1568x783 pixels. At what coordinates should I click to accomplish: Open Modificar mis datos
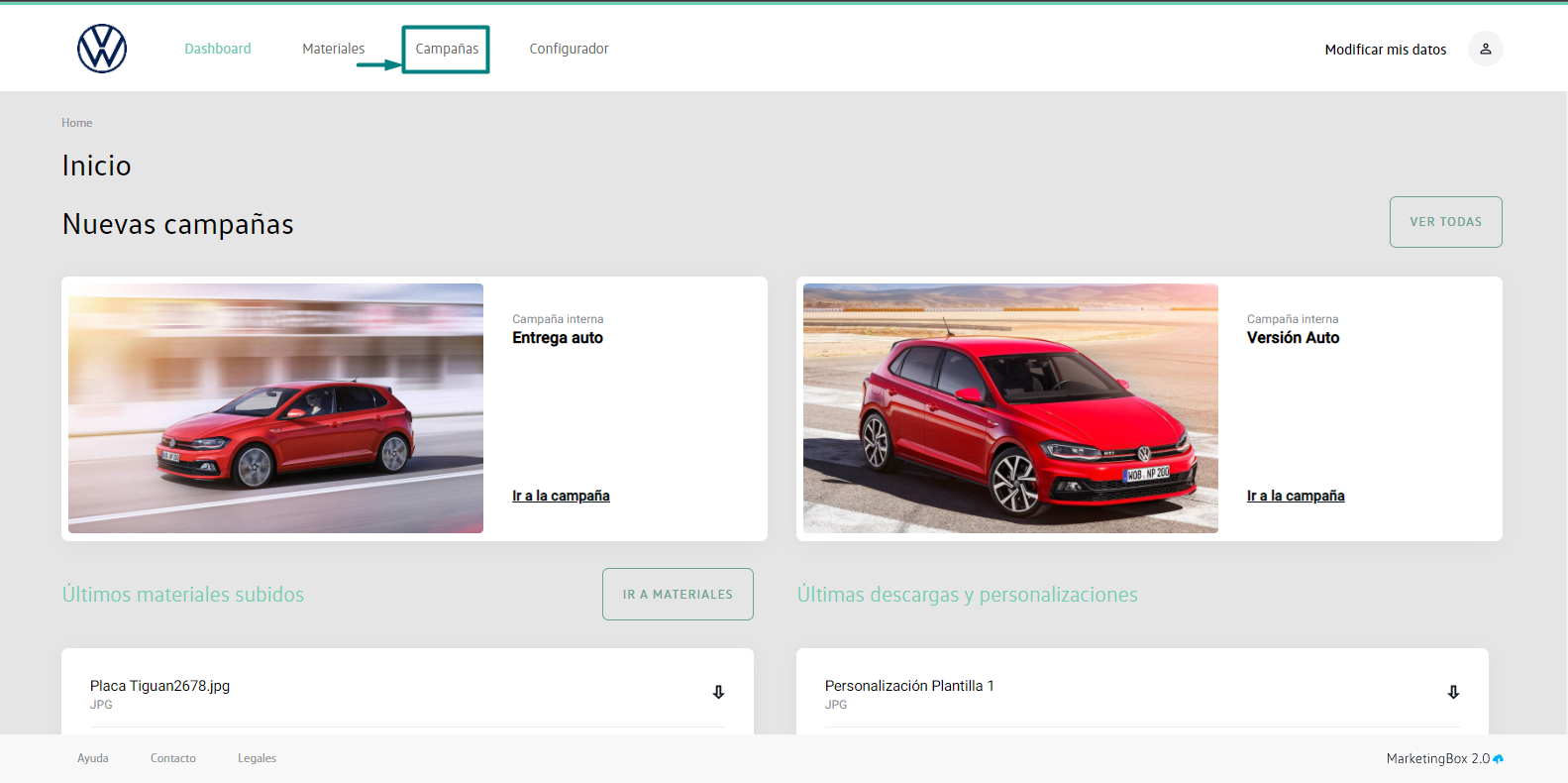point(1386,50)
